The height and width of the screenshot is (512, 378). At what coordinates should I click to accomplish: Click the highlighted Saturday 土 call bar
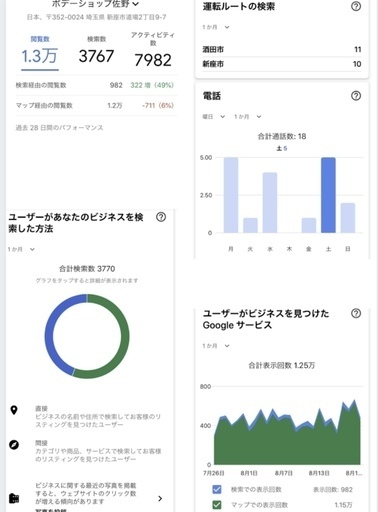[328, 195]
